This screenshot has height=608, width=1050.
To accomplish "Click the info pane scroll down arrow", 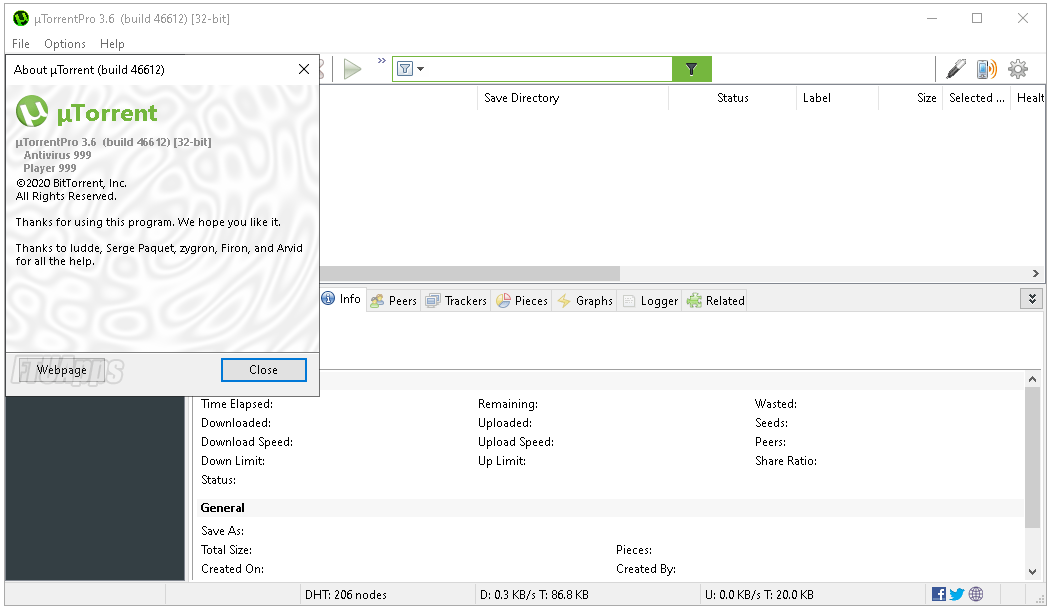I will coord(1032,572).
